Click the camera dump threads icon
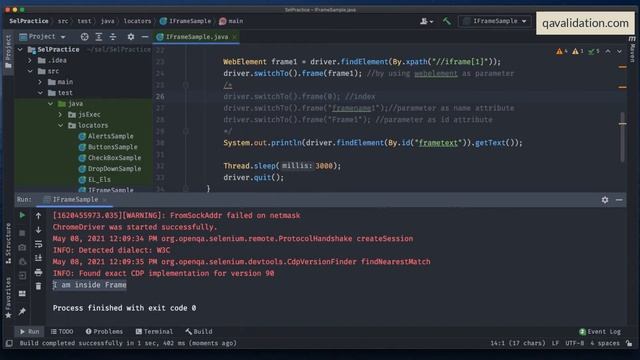This screenshot has height=360, width=640. coord(22,247)
